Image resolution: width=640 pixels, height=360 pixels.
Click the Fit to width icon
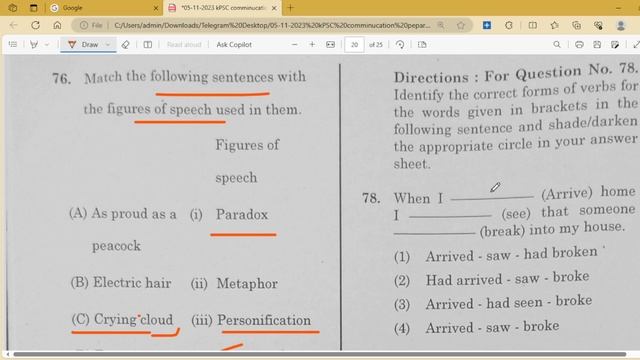tap(331, 44)
